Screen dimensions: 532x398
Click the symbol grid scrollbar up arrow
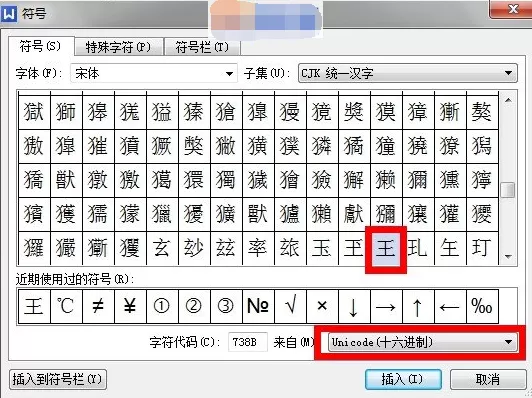pos(508,100)
